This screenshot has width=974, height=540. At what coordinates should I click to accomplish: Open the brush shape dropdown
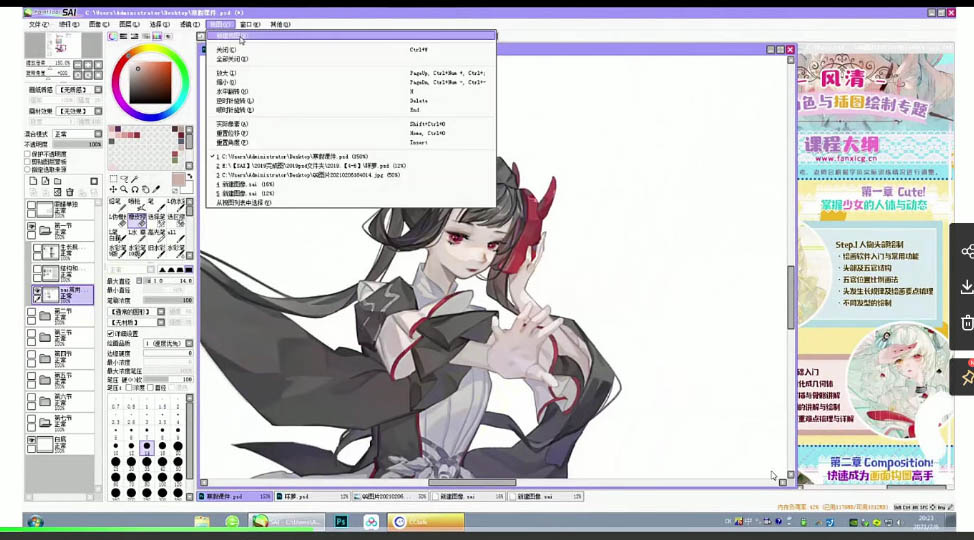click(x=161, y=312)
